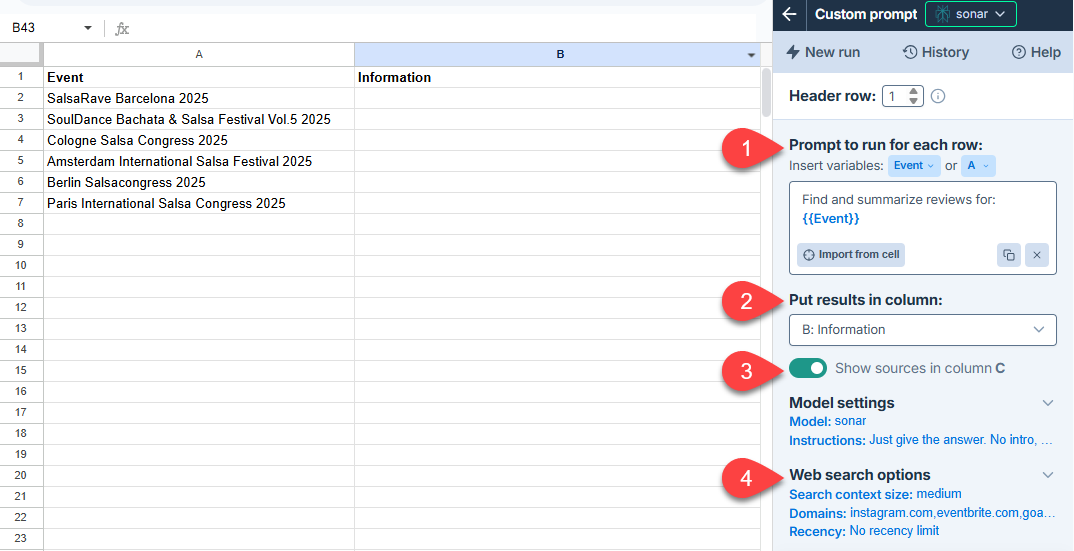Insert the Event variable chip
The height and width of the screenshot is (551, 1074).
click(914, 166)
